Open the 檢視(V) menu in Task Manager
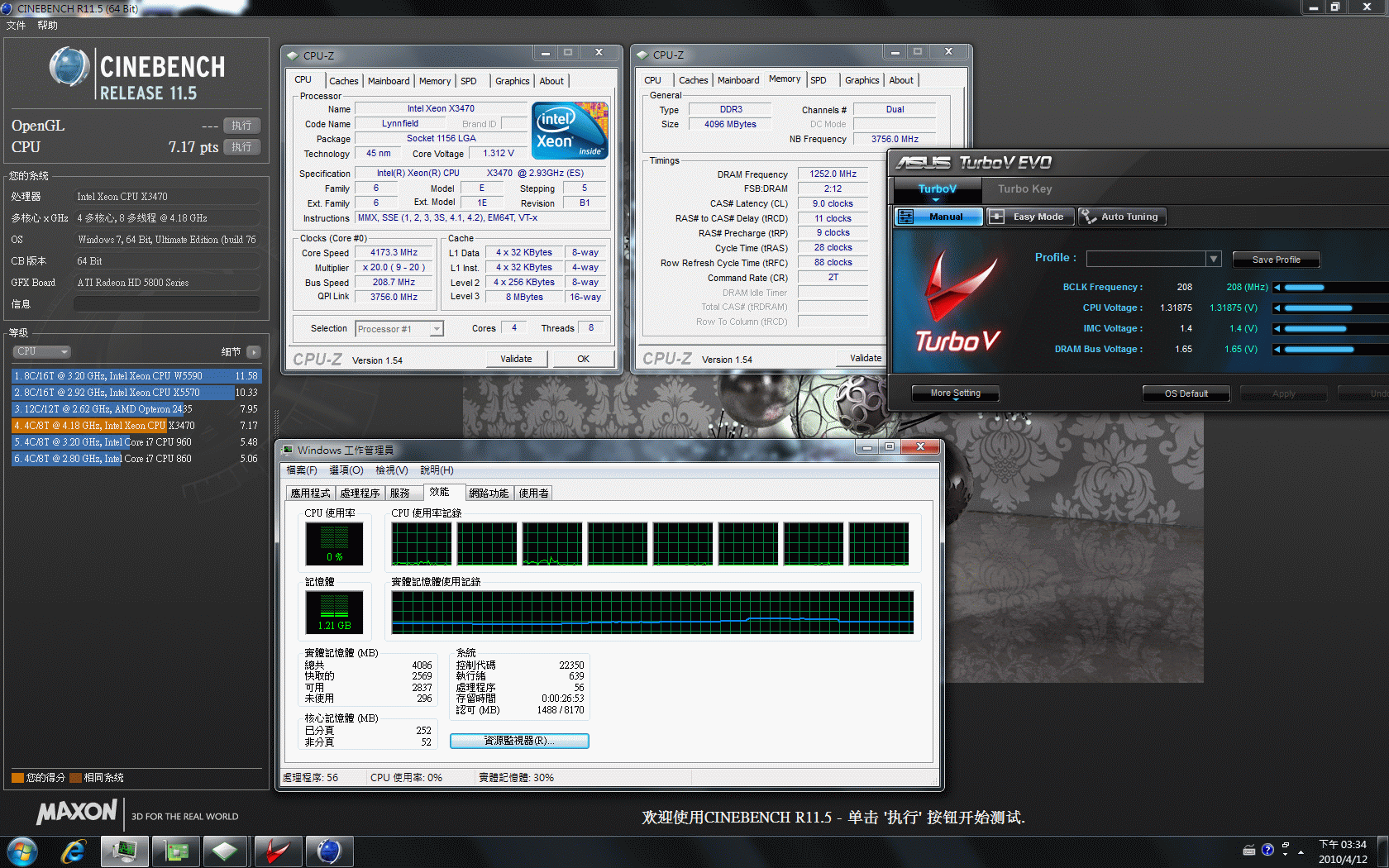Screen dimensions: 1389x868 392,470
